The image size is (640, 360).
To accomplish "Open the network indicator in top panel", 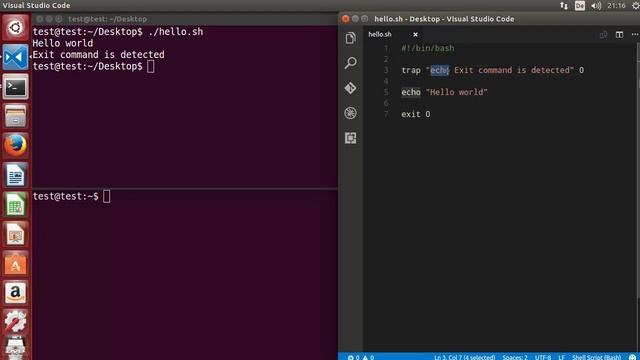I will (564, 6).
